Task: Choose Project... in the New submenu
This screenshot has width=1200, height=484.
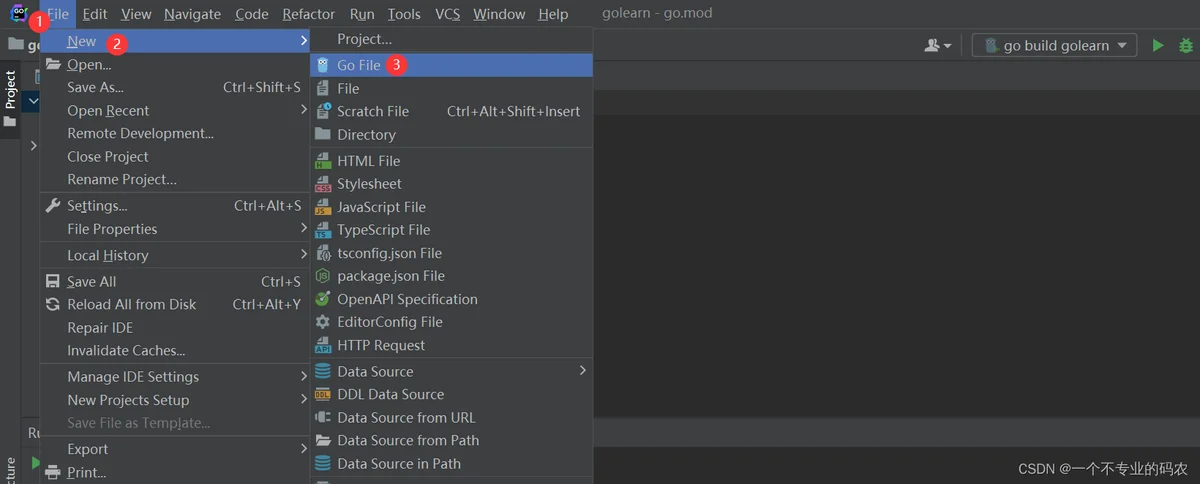Action: pos(451,39)
